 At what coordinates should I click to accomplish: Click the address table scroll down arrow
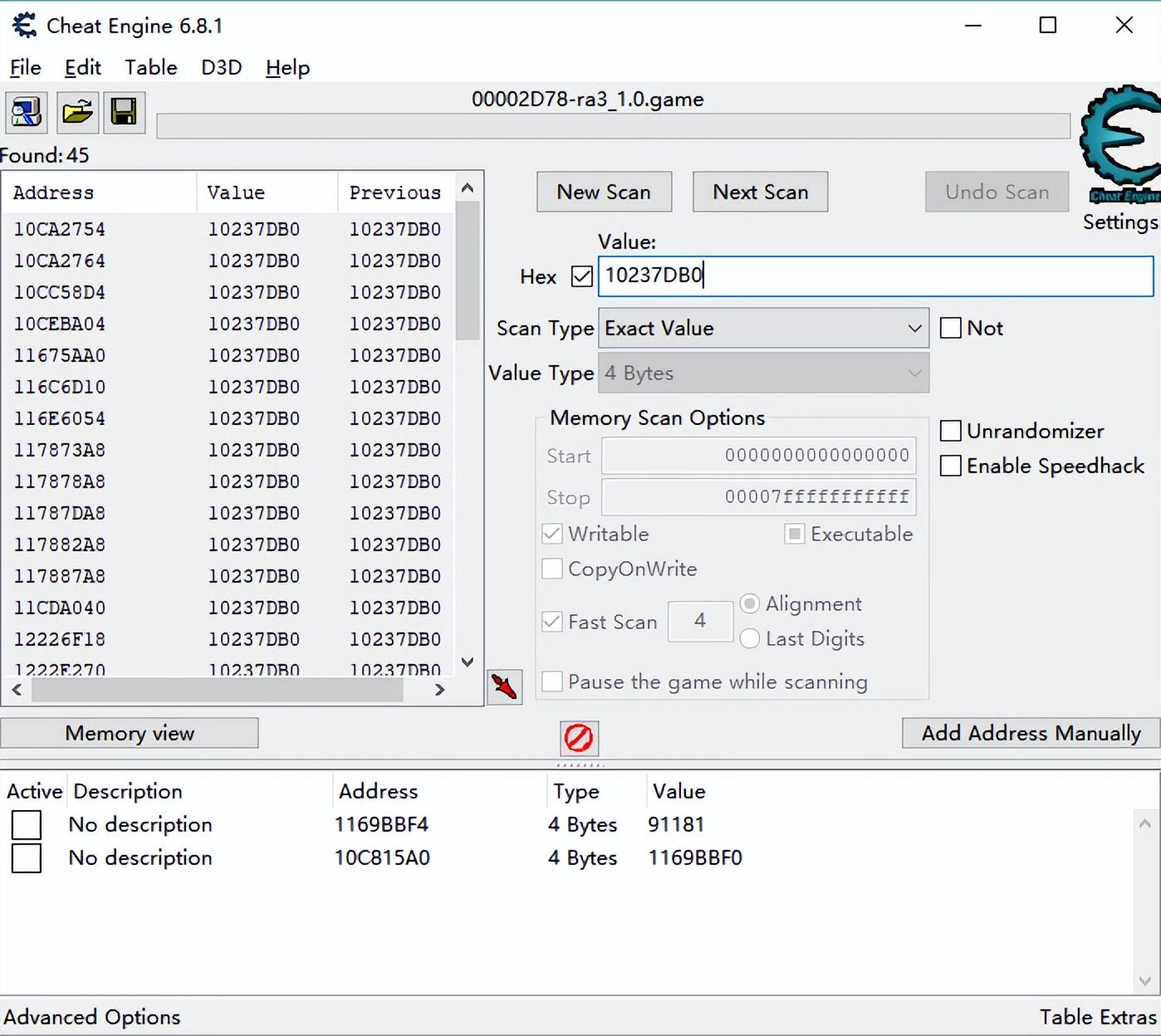[1145, 980]
